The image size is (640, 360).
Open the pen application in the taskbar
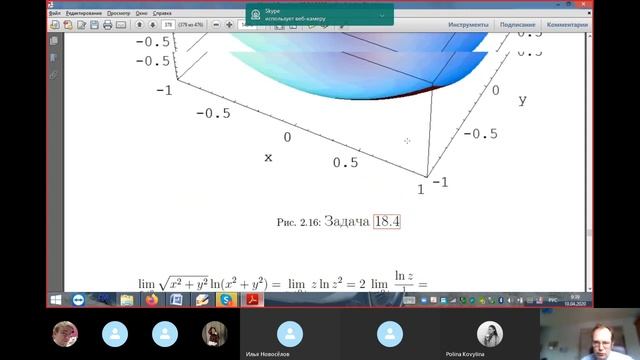point(201,300)
